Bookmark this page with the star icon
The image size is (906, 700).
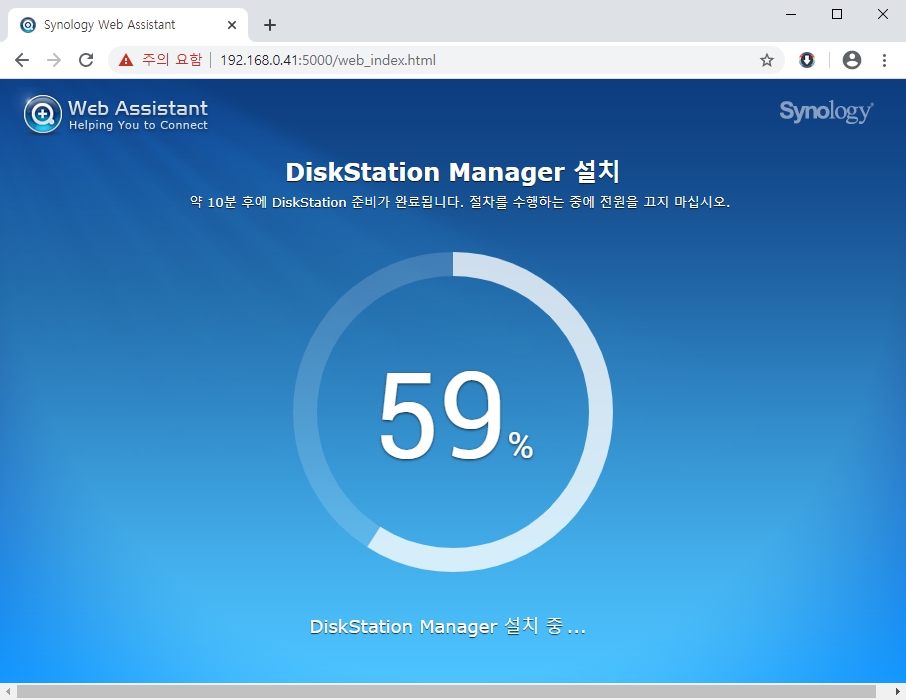click(767, 60)
